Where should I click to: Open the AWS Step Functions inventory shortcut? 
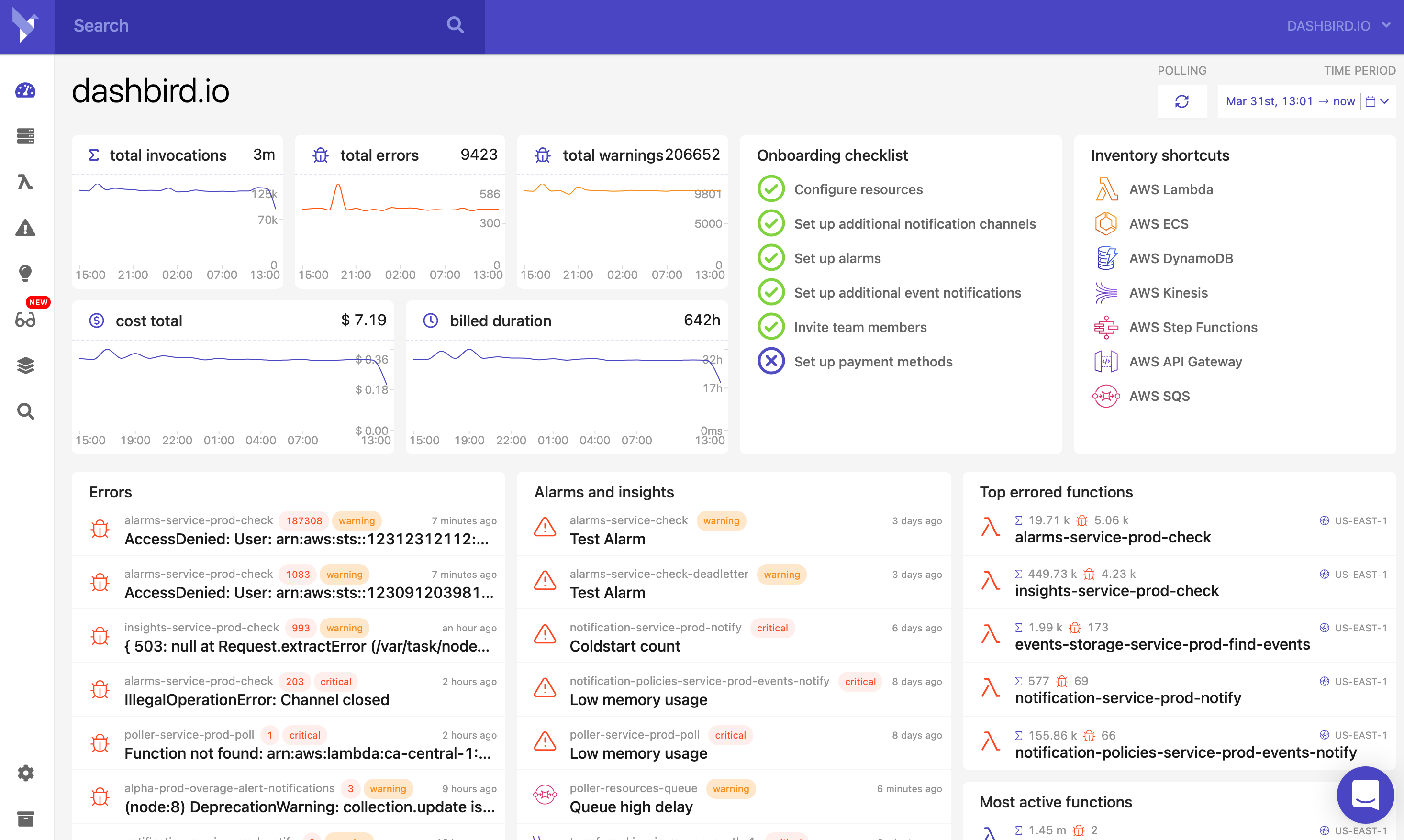coord(1193,327)
